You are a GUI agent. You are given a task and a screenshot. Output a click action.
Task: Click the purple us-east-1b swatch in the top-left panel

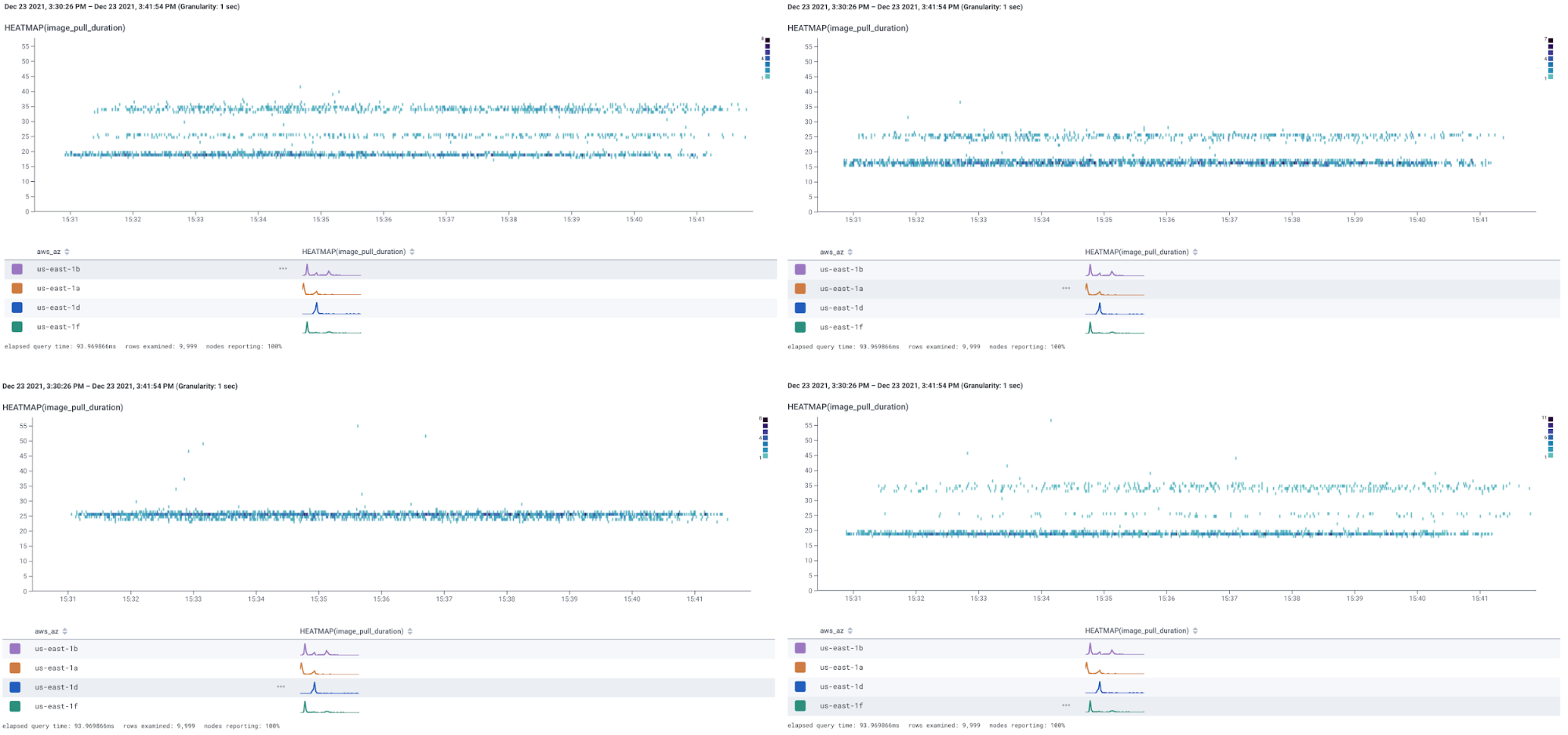(17, 269)
